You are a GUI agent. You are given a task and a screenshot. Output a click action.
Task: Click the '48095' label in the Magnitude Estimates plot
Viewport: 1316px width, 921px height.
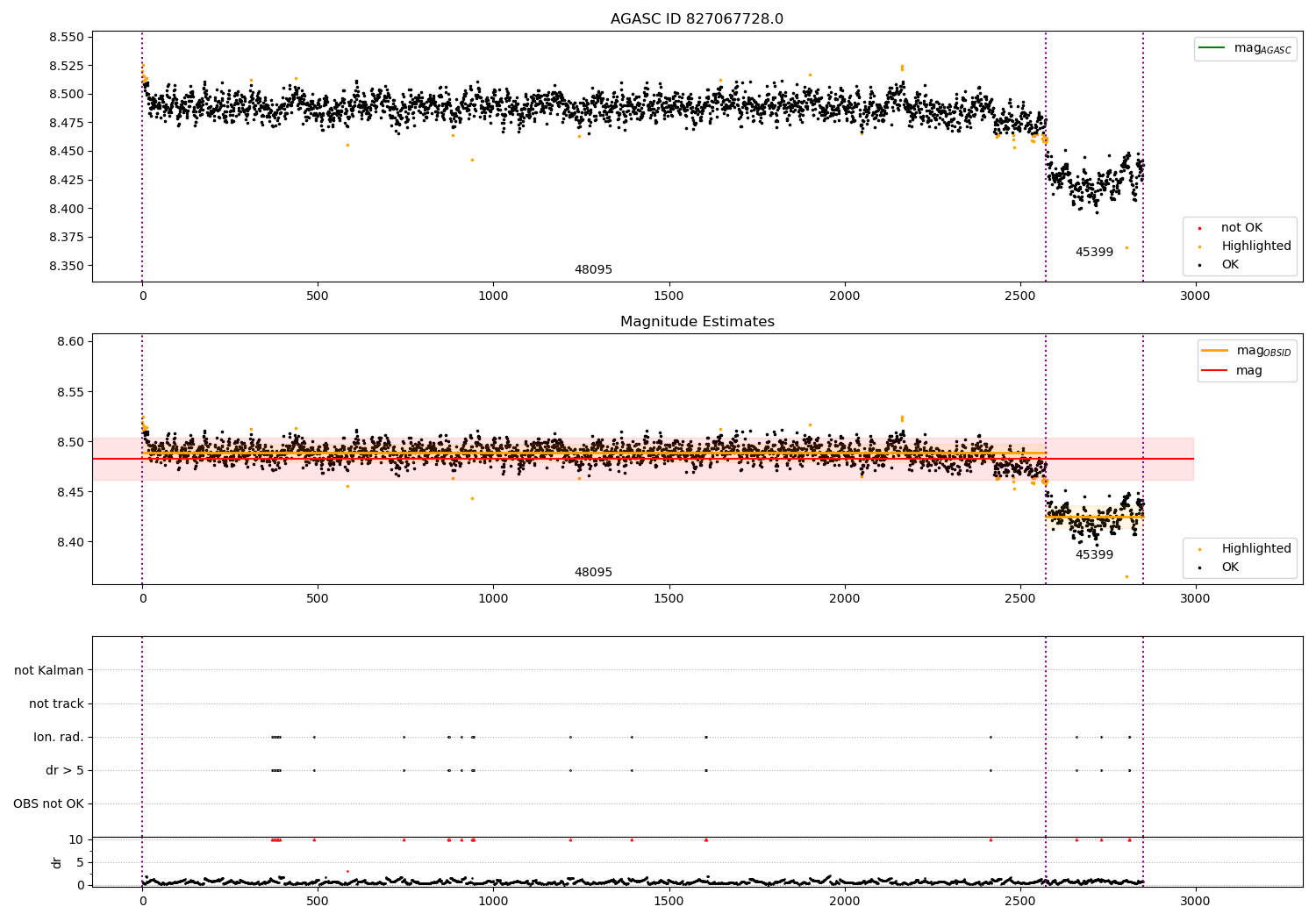point(593,573)
